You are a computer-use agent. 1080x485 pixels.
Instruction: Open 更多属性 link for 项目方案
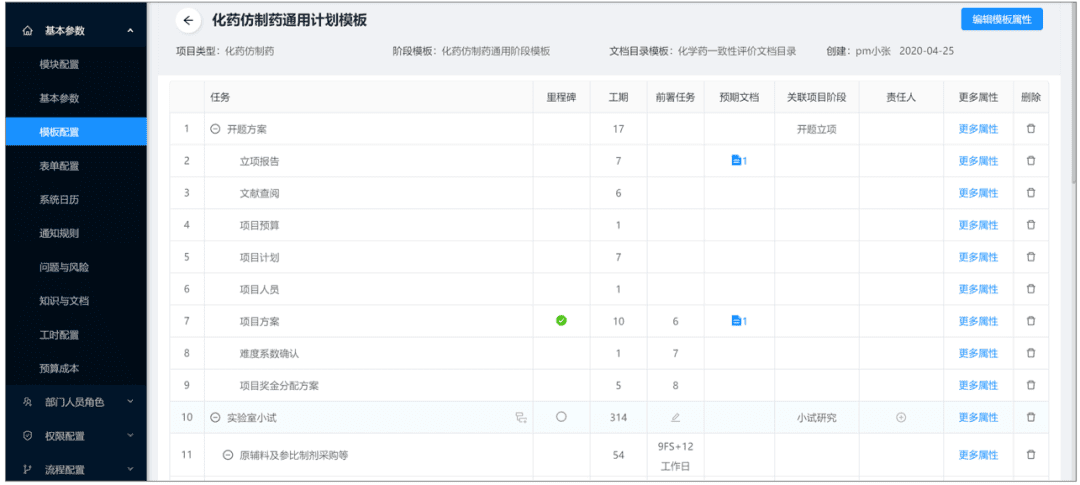(978, 321)
